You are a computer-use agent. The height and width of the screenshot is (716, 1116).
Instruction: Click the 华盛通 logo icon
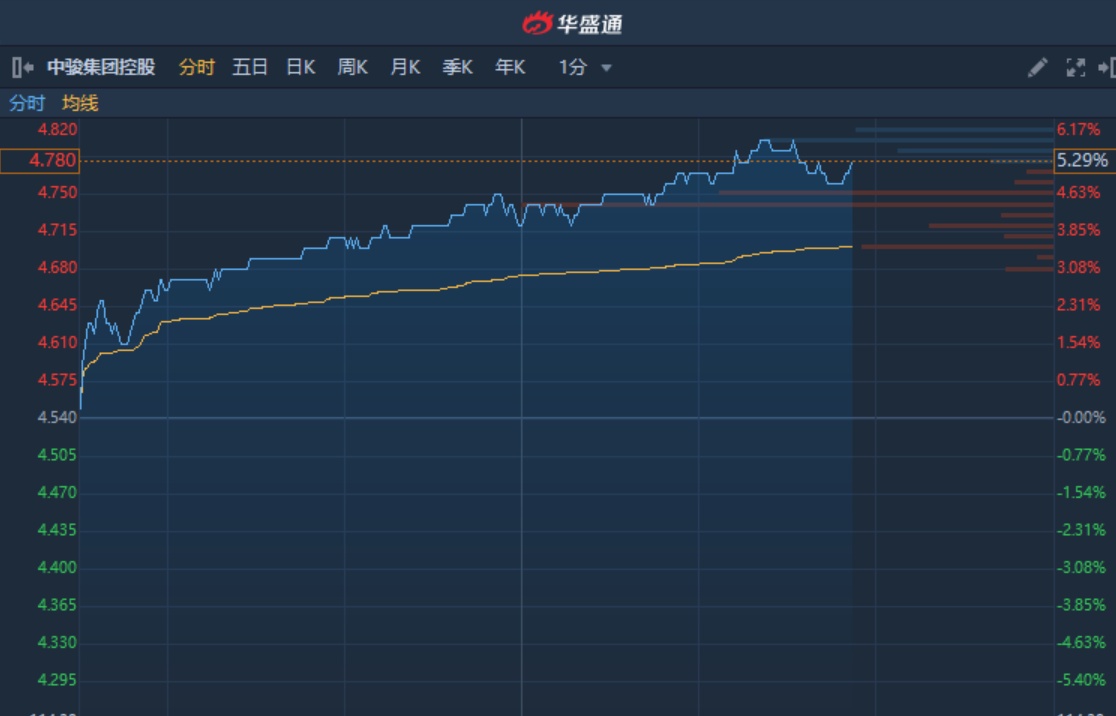538,23
